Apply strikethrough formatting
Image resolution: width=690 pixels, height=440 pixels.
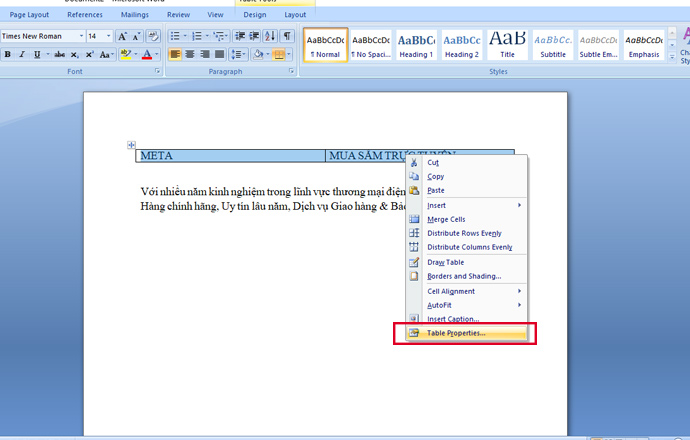pyautogui.click(x=60, y=54)
